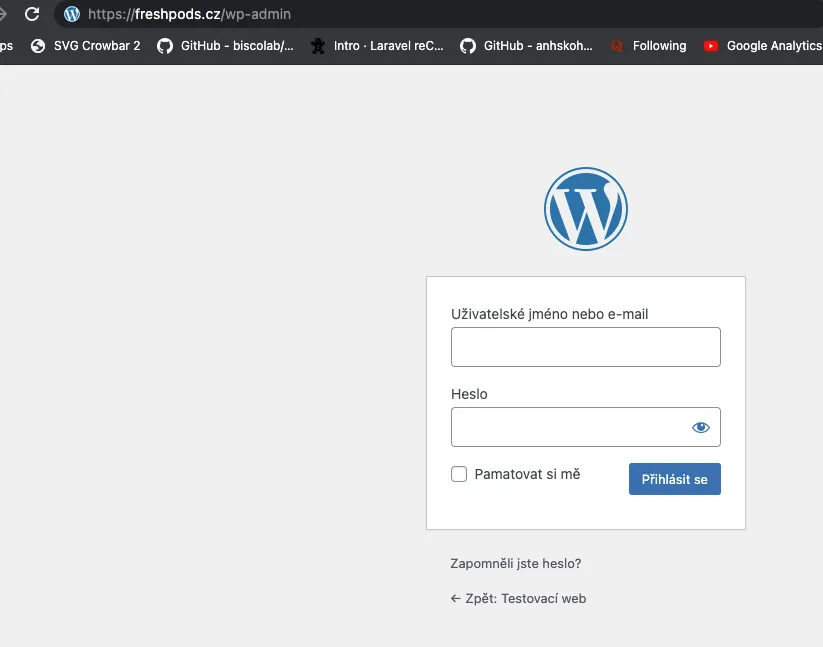Focus the Heslo password field
The width and height of the screenshot is (823, 647).
tap(586, 427)
